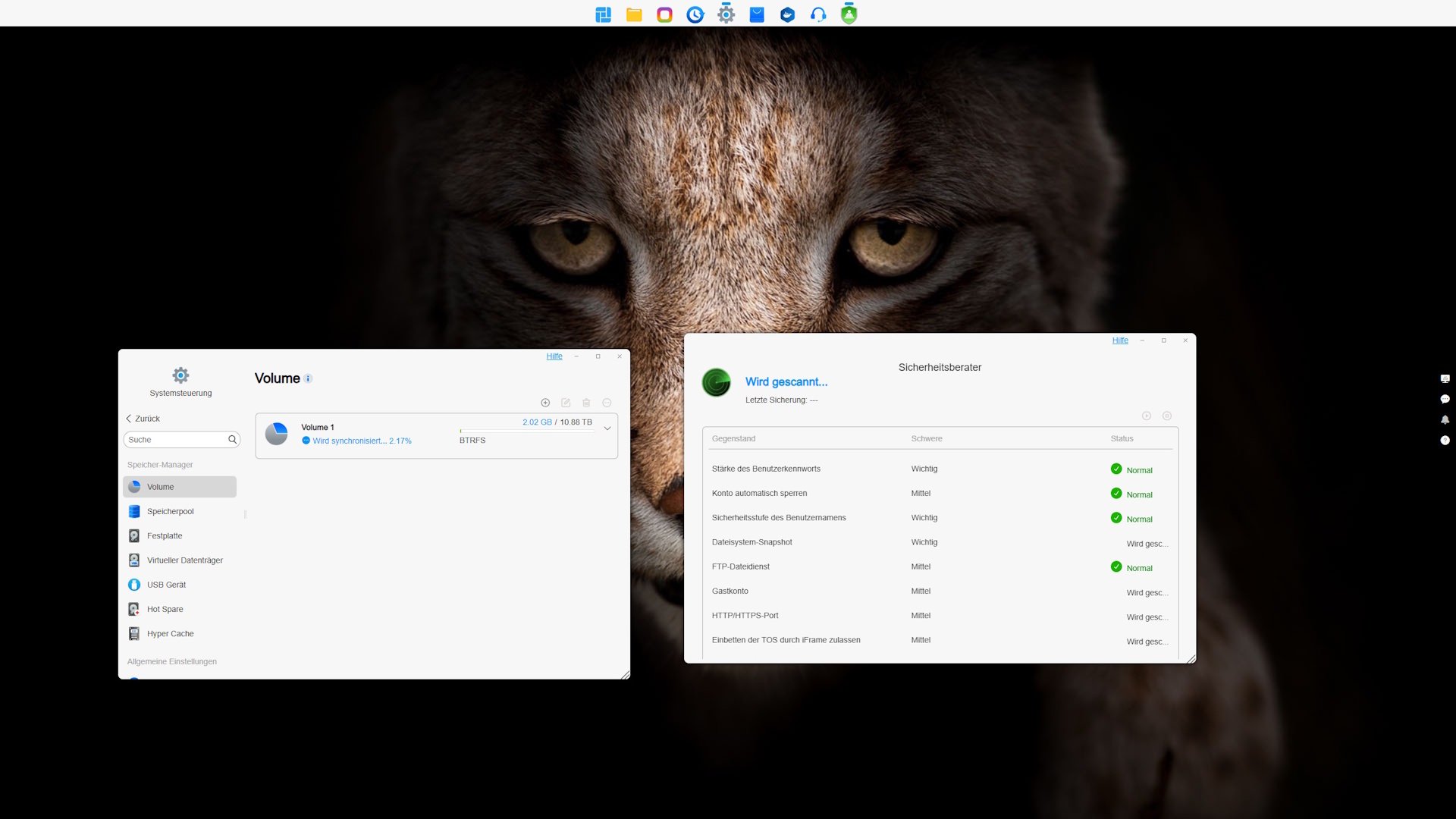Click the Hilfe link in Storage Manager

point(554,356)
